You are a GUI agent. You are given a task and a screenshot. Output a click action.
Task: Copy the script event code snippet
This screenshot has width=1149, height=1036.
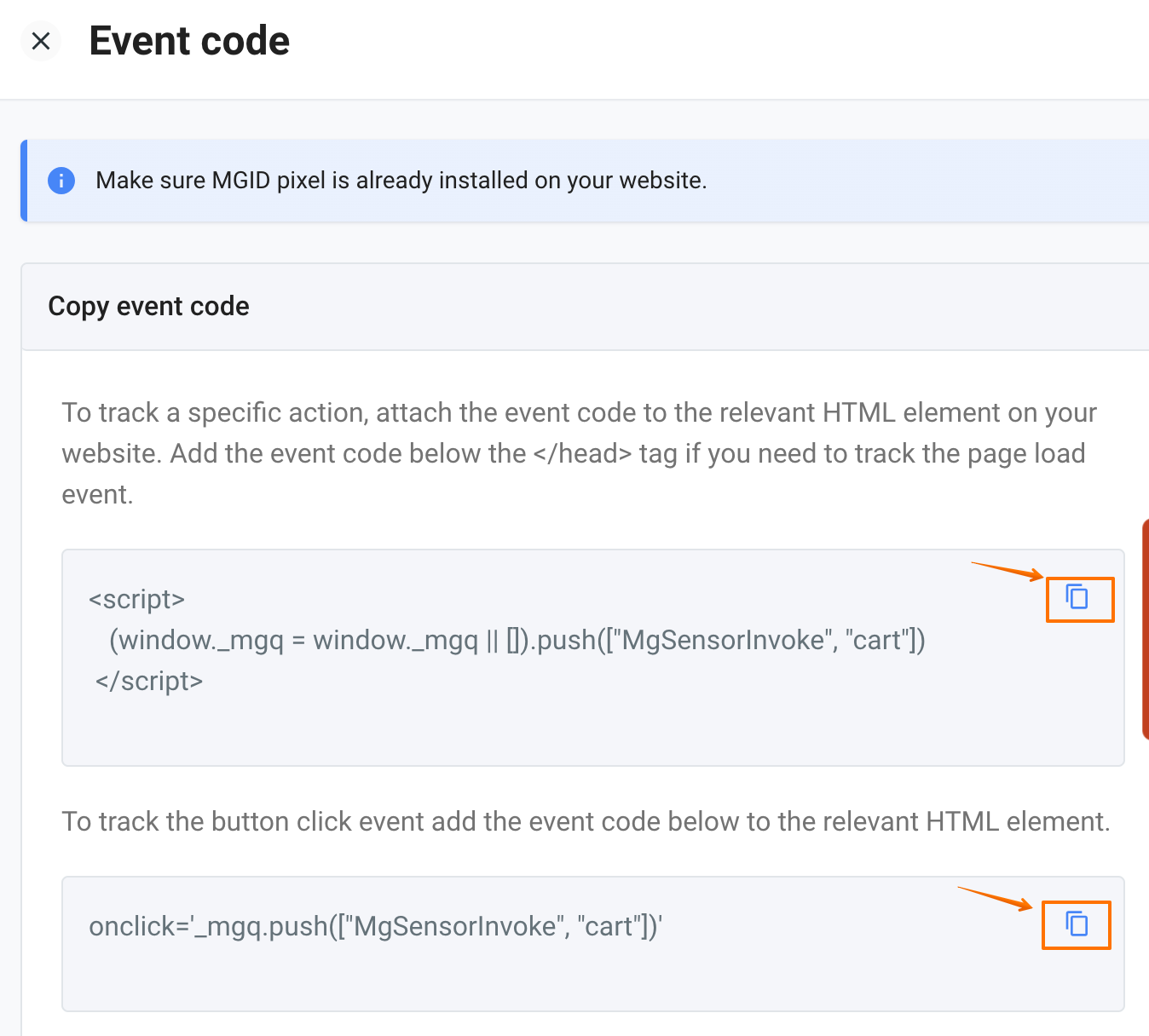(x=1077, y=596)
